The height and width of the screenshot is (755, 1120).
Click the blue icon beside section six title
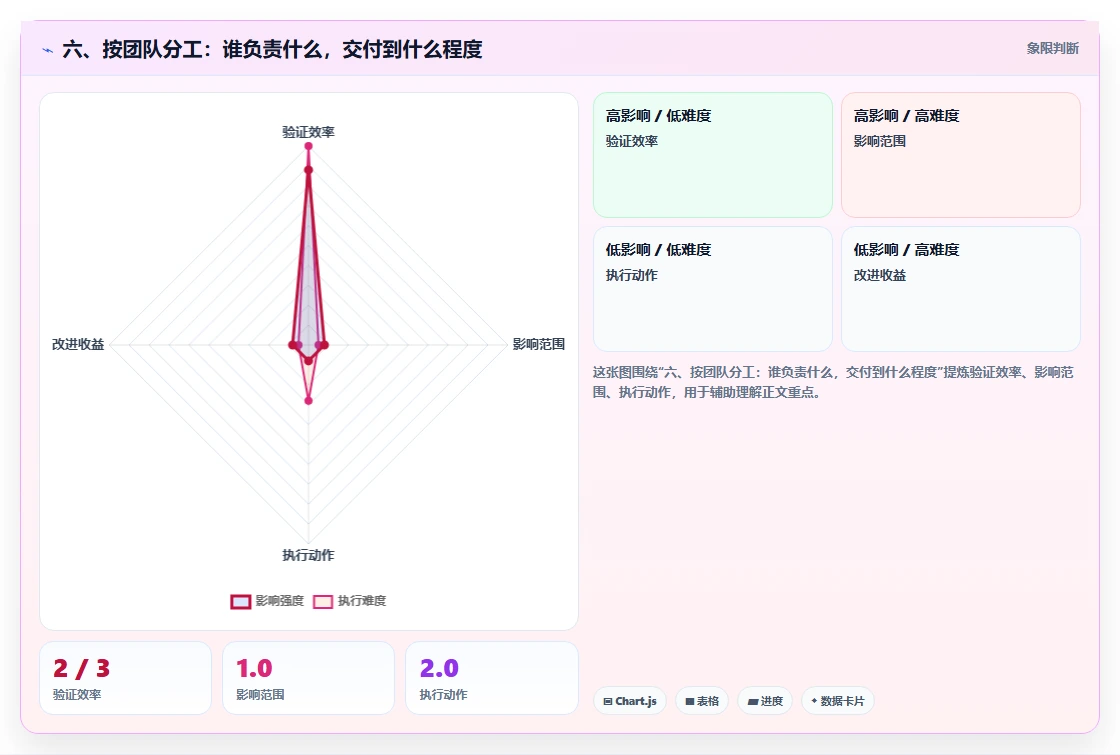[48, 50]
